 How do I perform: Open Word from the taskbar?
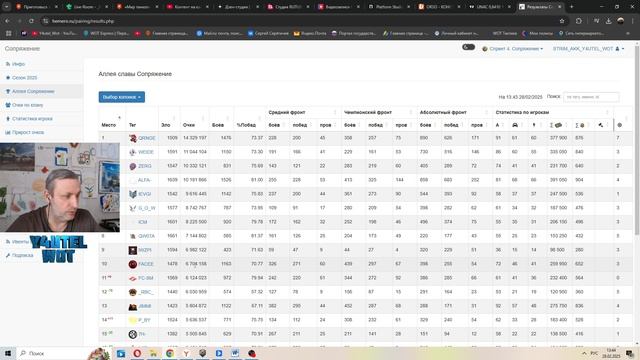(235, 353)
